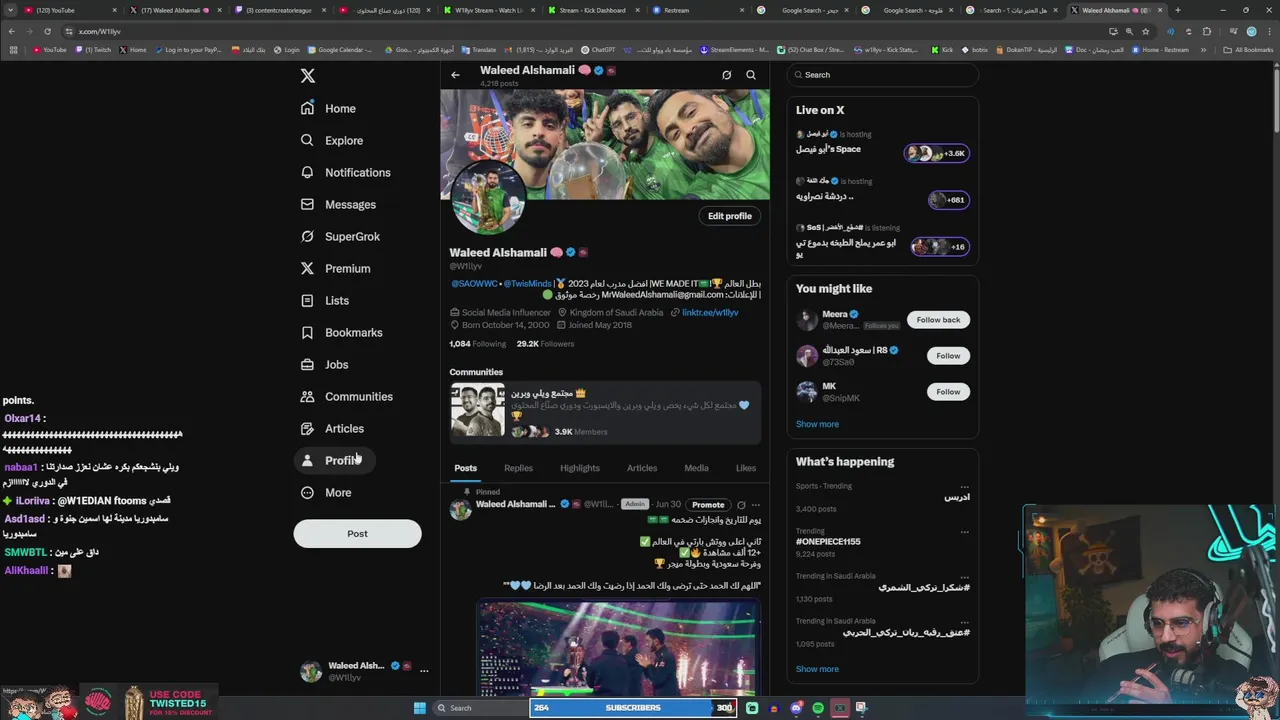Switch to the Articles profile tab
The width and height of the screenshot is (1280, 720).
click(x=642, y=468)
